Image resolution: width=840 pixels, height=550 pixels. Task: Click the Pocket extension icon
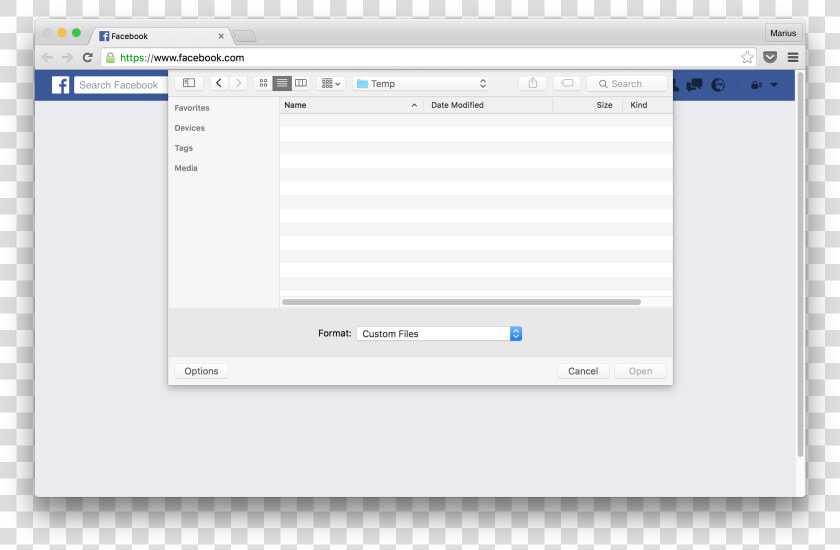(x=770, y=57)
